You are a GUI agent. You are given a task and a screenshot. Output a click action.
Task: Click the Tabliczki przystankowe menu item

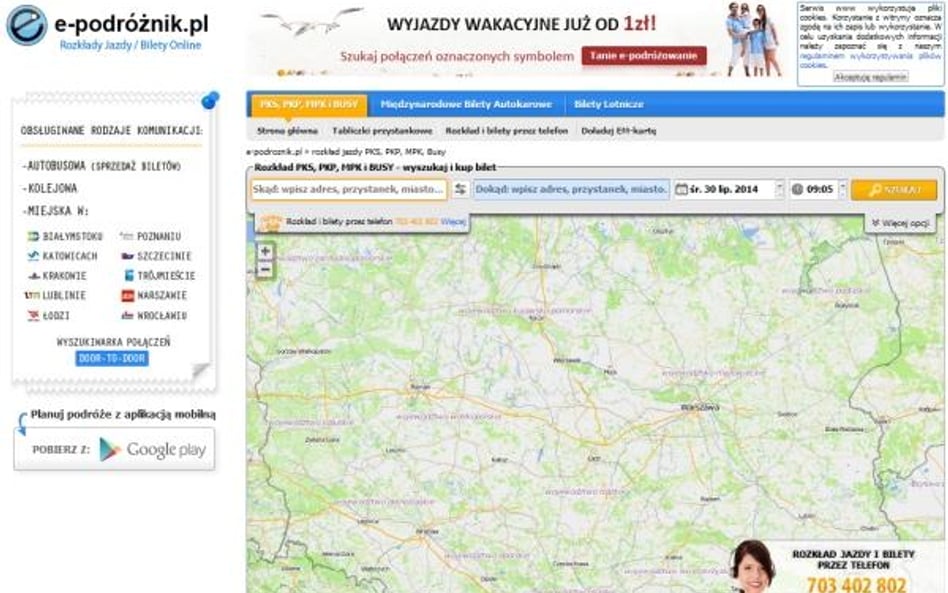[x=383, y=130]
